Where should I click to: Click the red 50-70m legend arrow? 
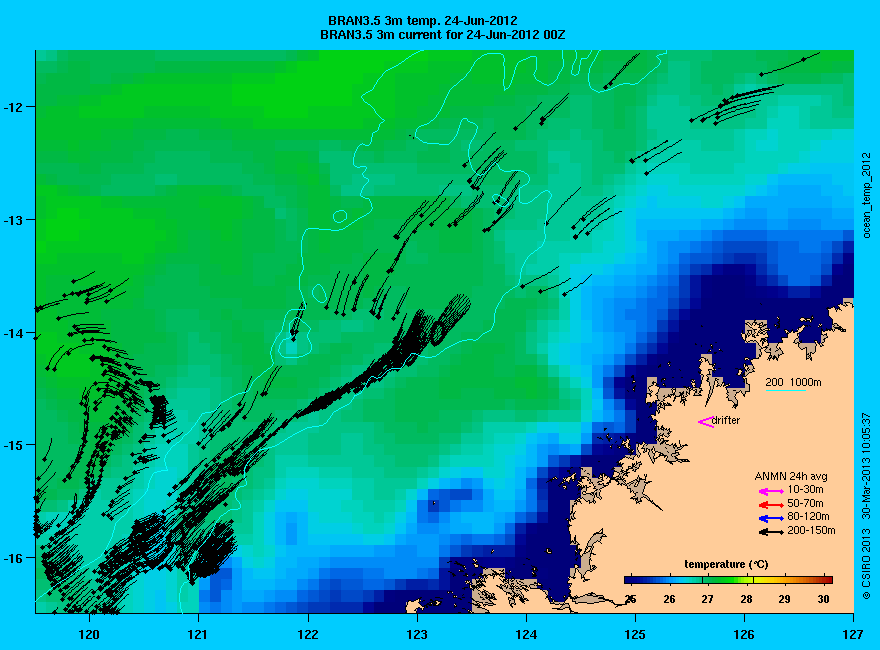[x=771, y=505]
